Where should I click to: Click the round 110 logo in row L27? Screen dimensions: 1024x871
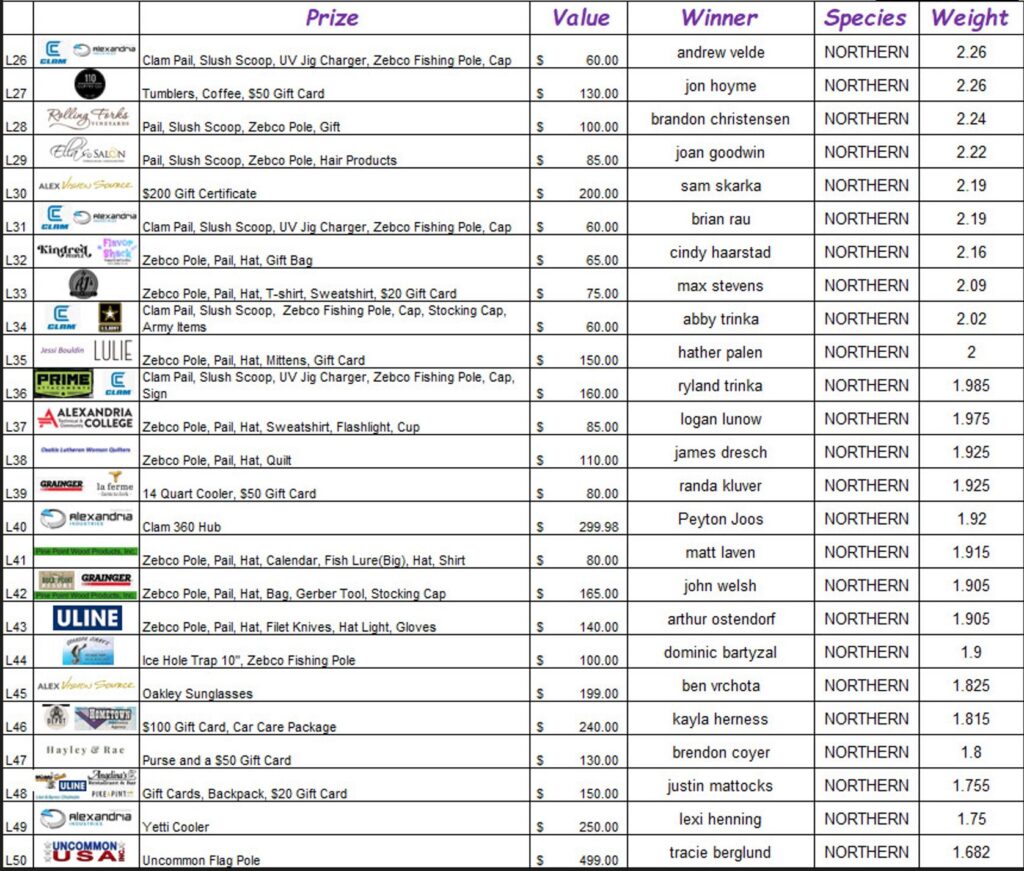click(90, 84)
